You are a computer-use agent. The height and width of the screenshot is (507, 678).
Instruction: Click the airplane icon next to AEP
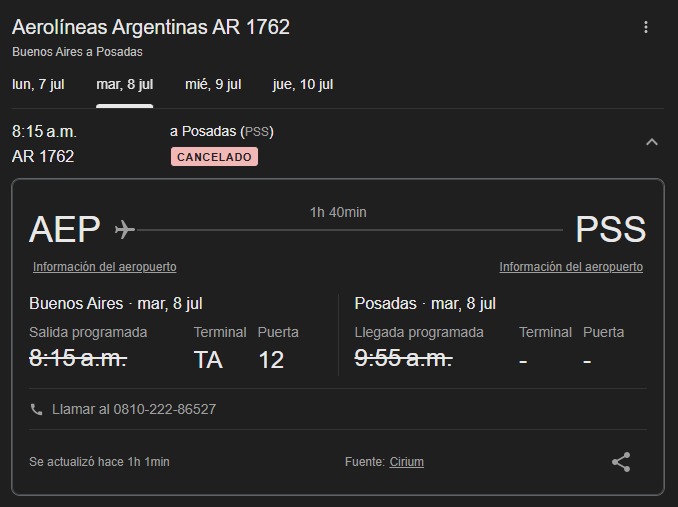point(125,229)
